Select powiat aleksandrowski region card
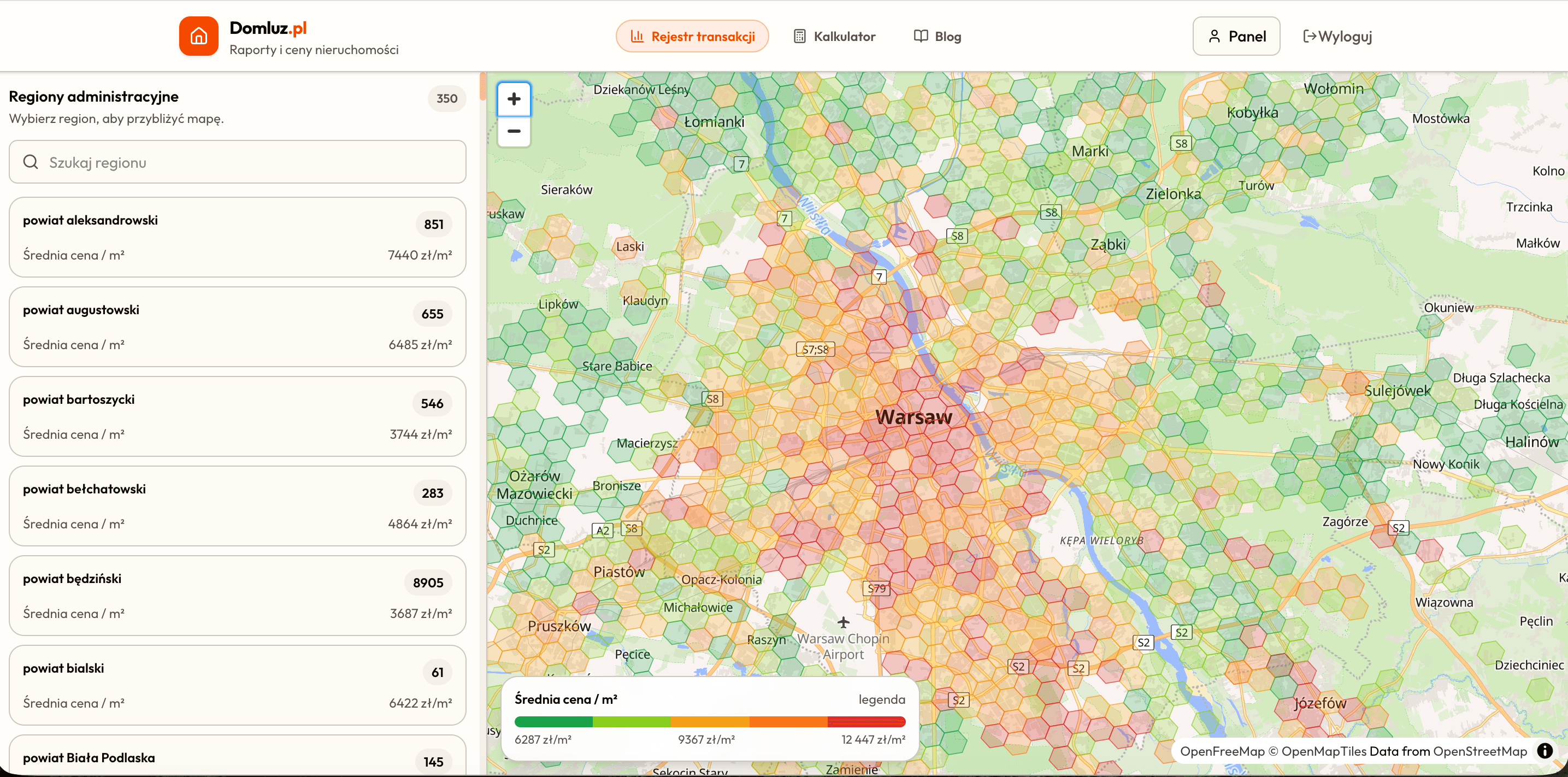 click(x=238, y=237)
